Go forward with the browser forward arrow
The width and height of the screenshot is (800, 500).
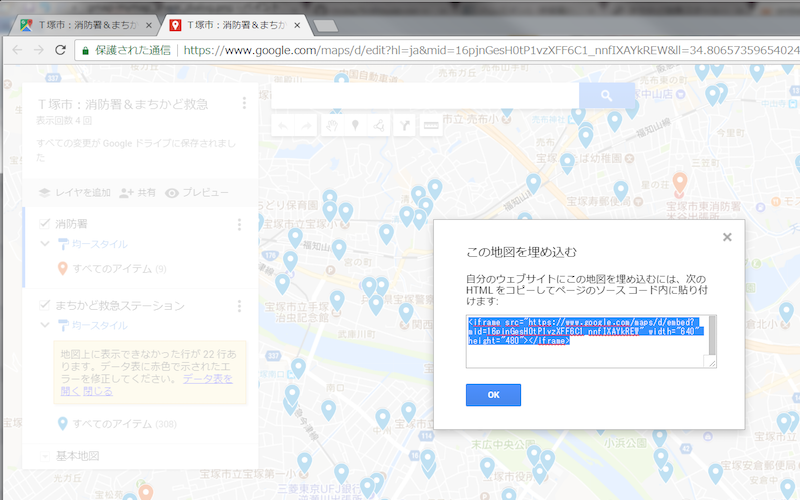coord(39,50)
